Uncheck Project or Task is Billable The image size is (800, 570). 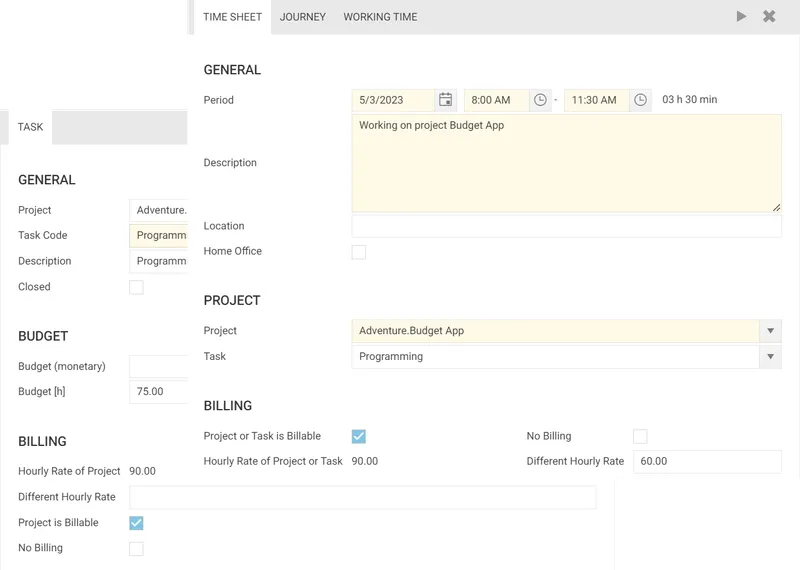tap(359, 436)
